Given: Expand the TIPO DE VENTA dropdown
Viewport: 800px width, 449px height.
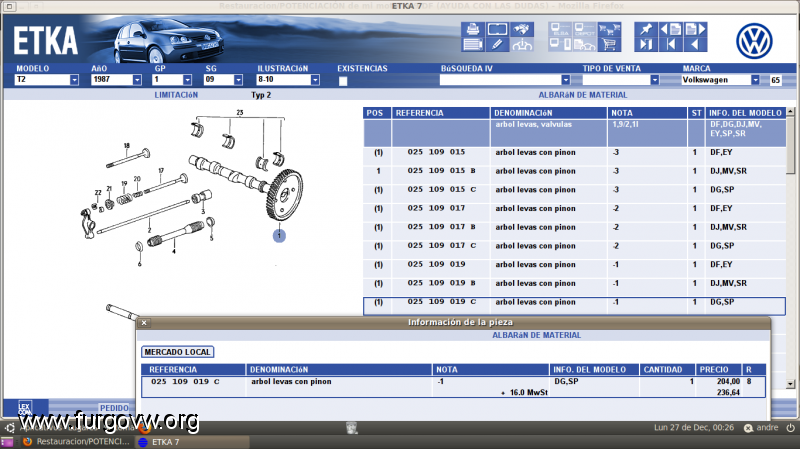Looking at the screenshot, I should pyautogui.click(x=655, y=80).
